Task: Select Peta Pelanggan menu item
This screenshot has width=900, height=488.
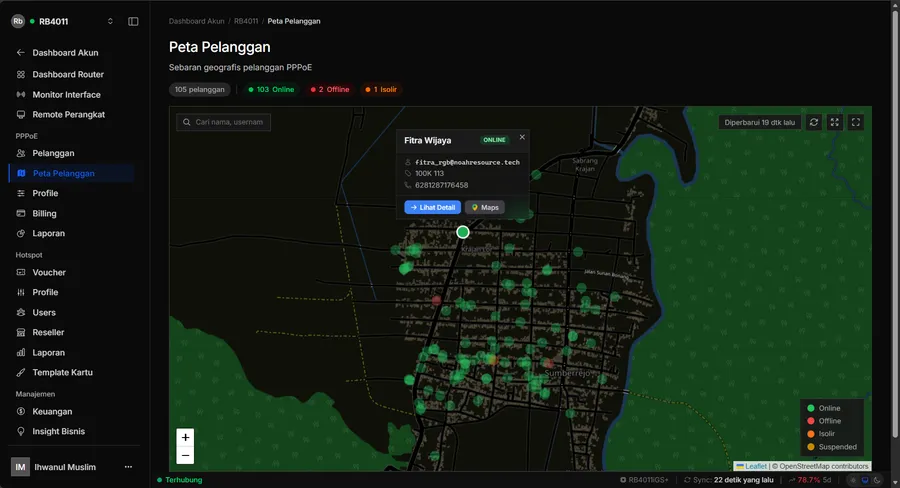Action: 72,173
